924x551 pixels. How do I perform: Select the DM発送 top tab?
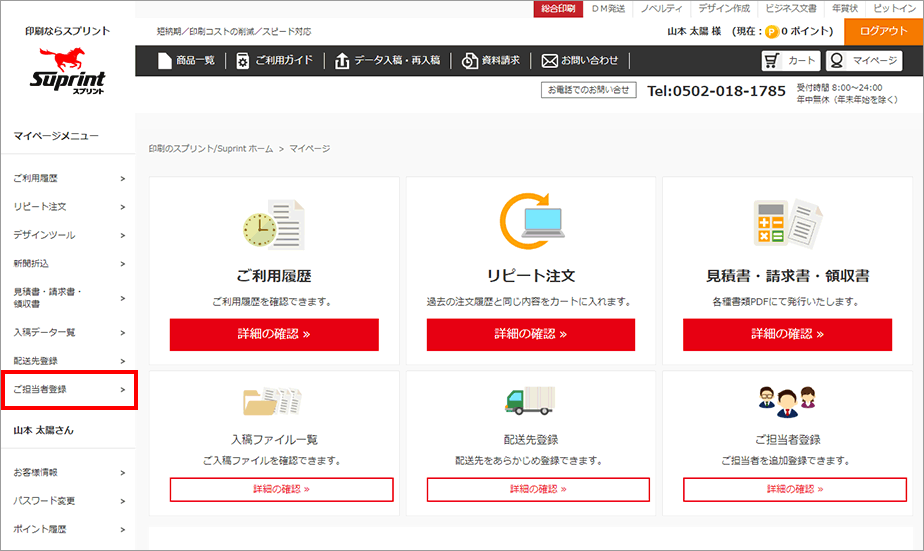[x=608, y=9]
